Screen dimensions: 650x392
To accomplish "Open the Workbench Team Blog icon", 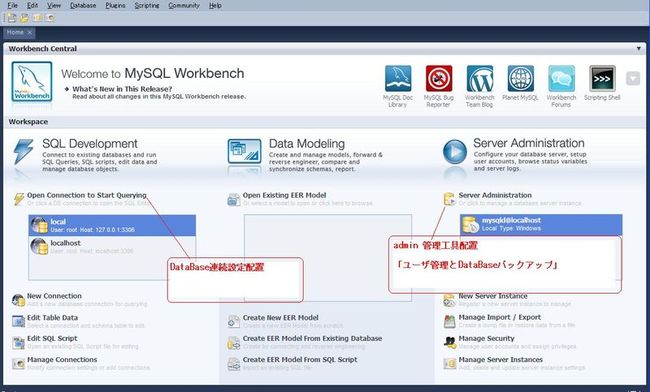I will point(480,78).
